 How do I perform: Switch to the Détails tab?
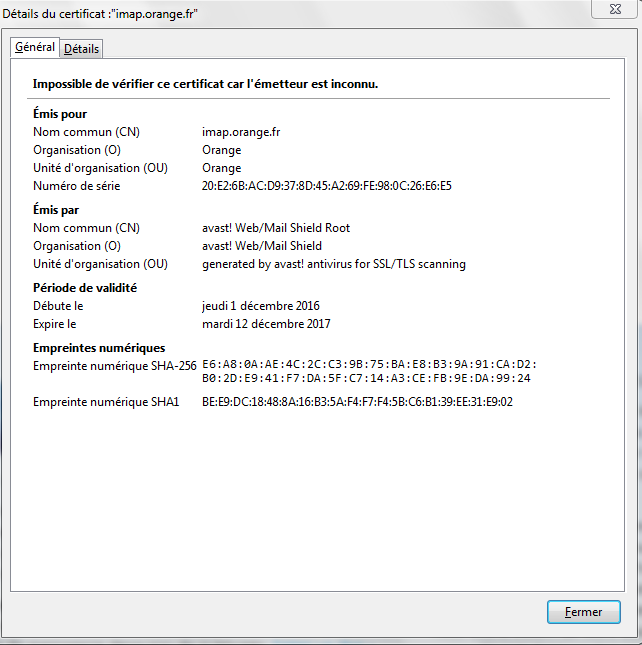point(81,49)
